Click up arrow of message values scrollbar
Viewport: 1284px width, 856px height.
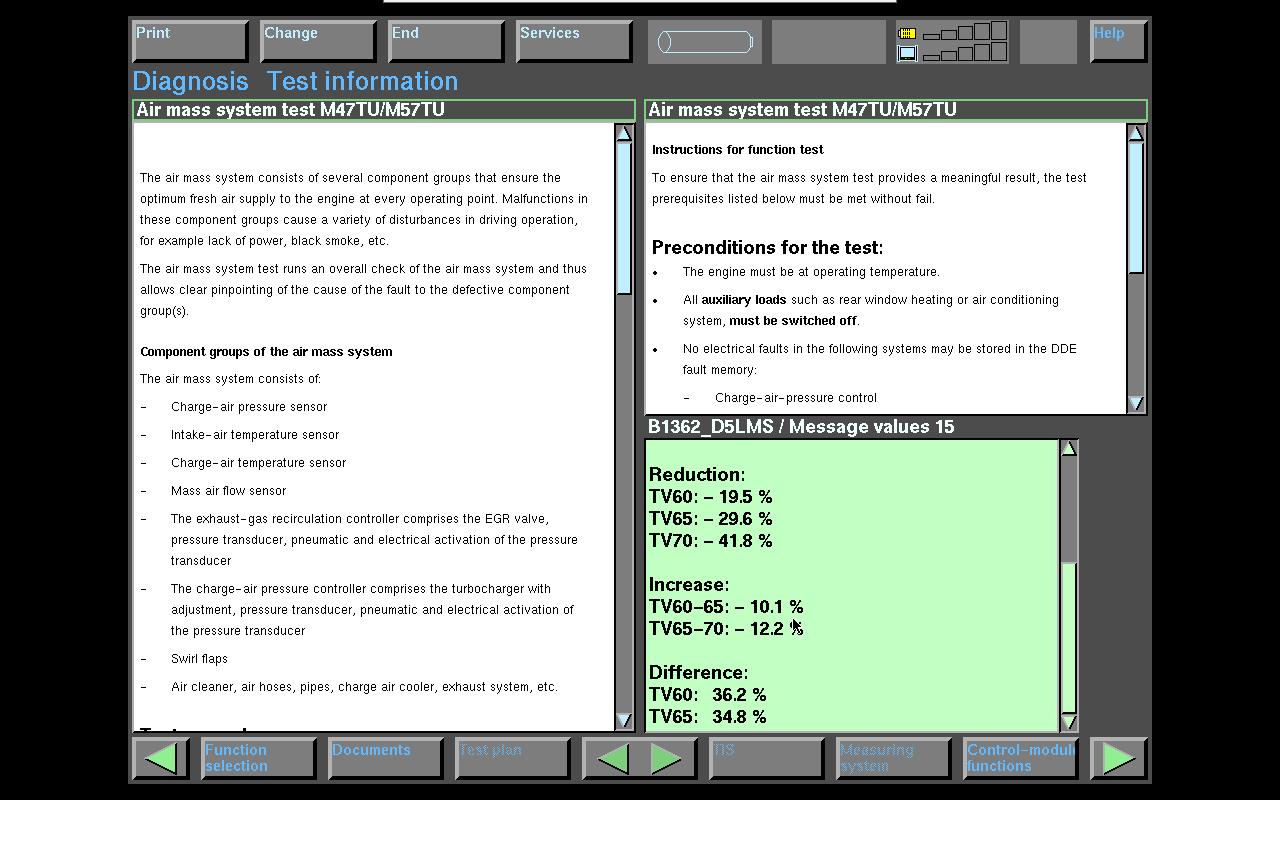click(1068, 448)
